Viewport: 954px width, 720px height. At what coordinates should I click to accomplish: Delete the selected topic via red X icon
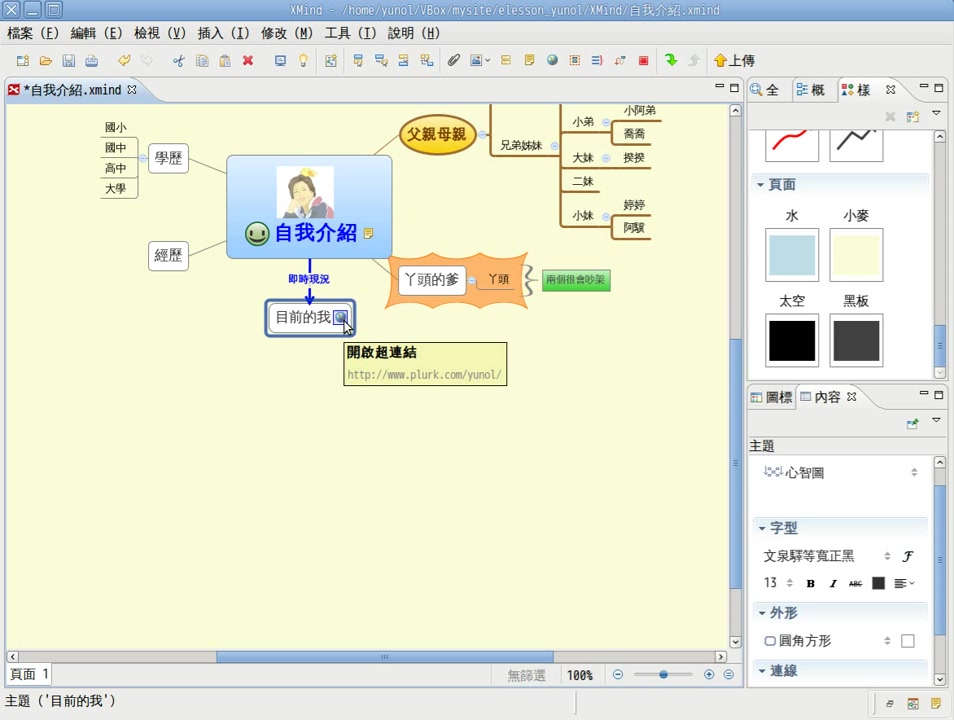tap(249, 60)
